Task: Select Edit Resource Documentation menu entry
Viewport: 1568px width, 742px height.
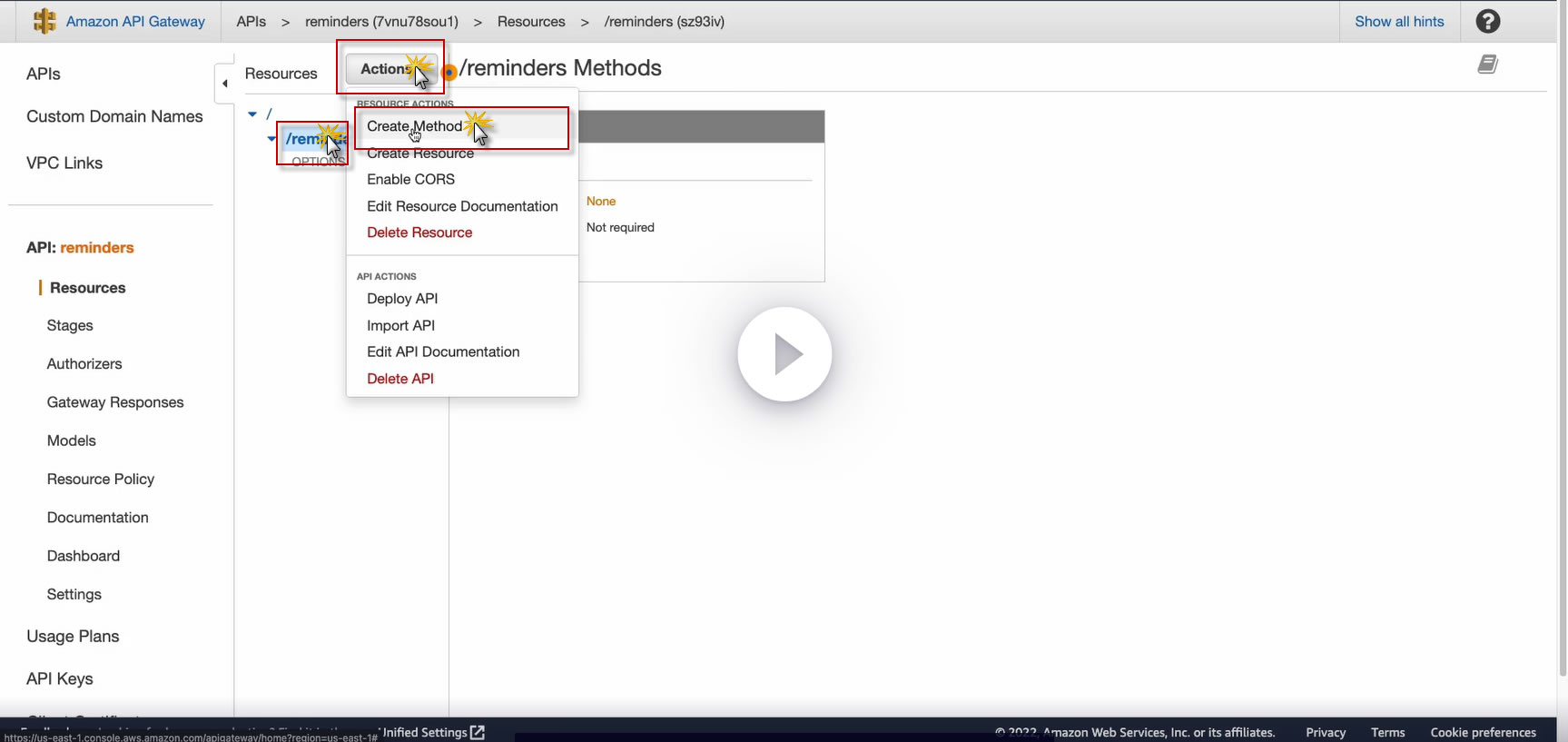Action: (x=462, y=206)
